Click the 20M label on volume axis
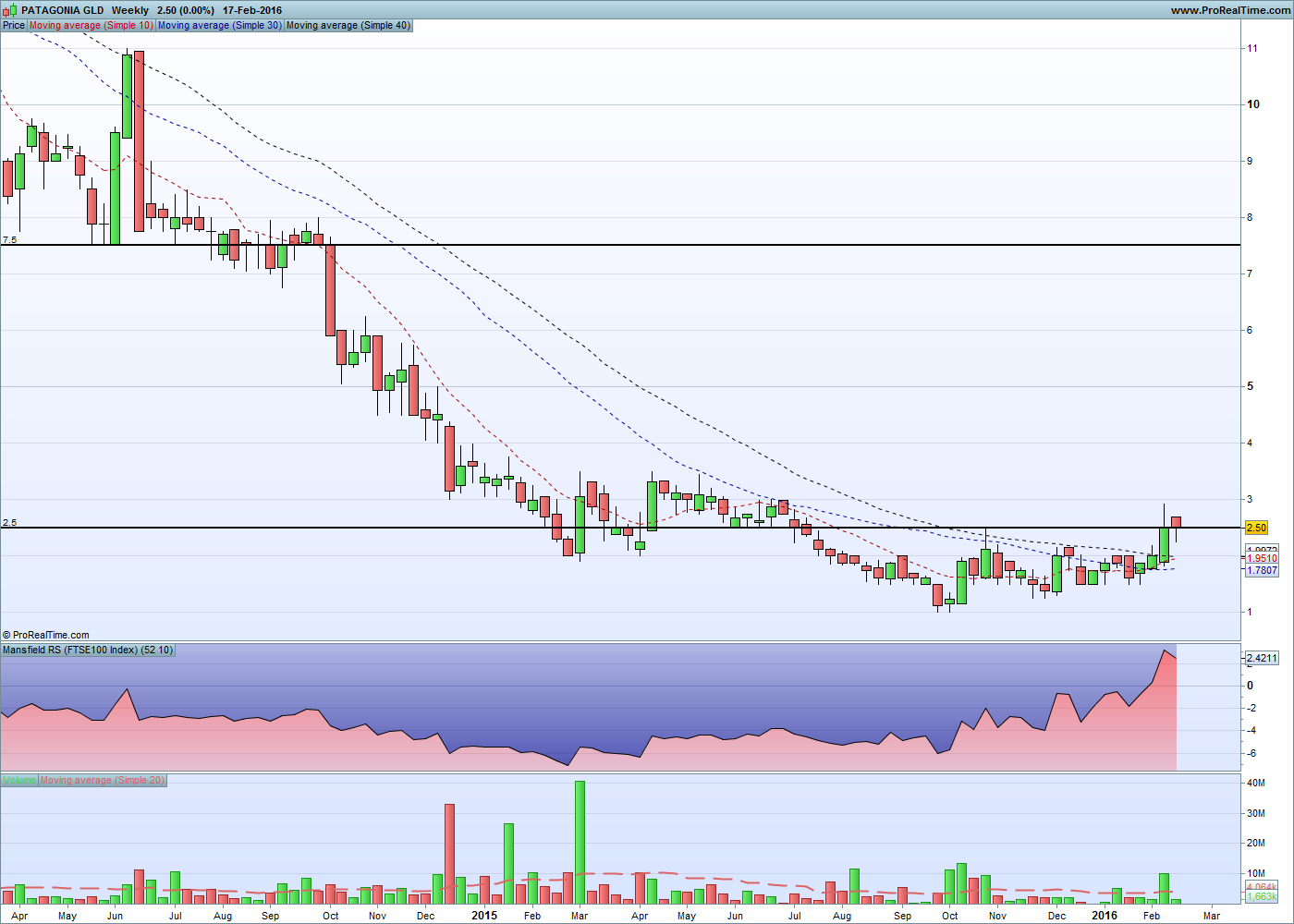Viewport: 1294px width, 924px height. point(1255,843)
